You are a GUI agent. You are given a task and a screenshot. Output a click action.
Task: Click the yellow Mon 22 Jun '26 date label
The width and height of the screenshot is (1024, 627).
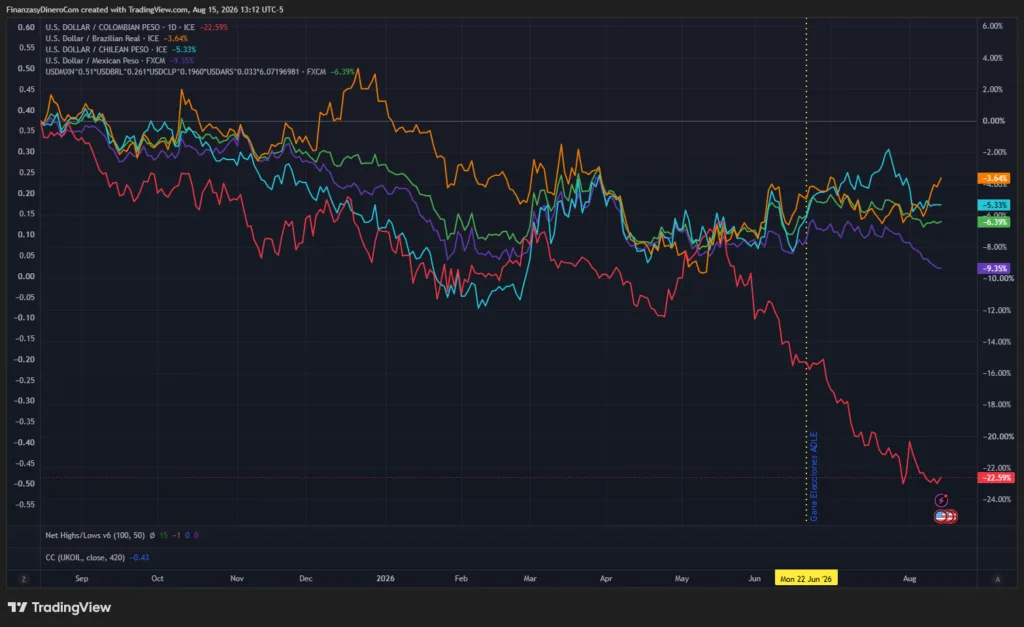point(806,579)
